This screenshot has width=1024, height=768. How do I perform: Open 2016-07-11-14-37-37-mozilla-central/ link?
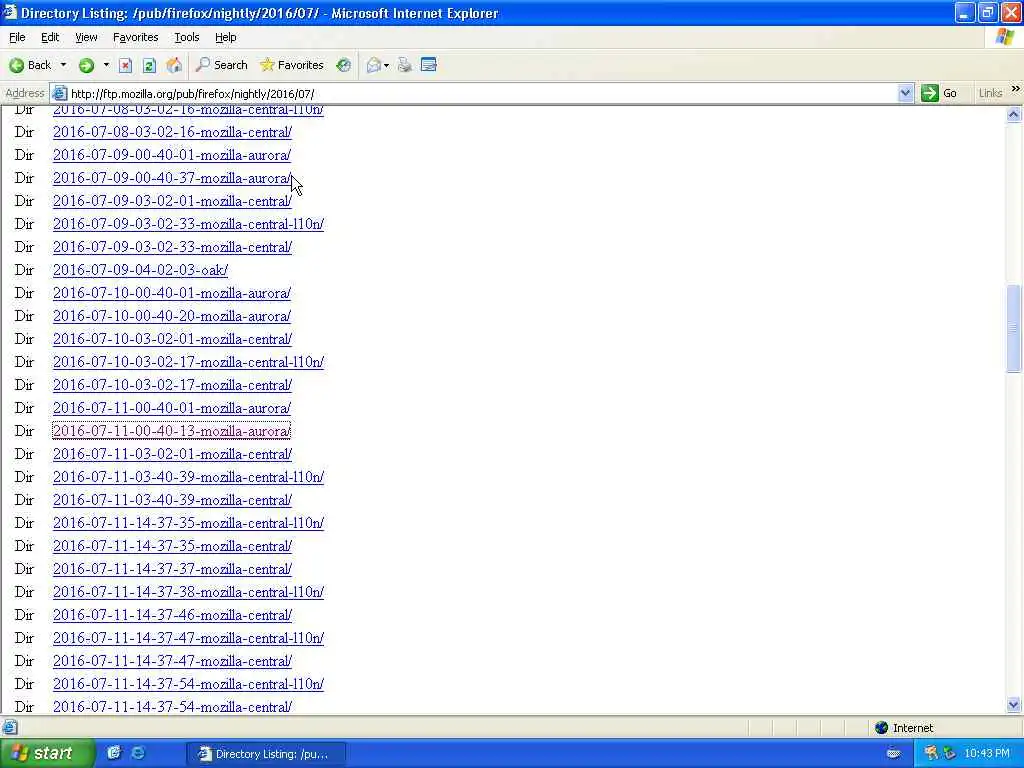tap(172, 569)
